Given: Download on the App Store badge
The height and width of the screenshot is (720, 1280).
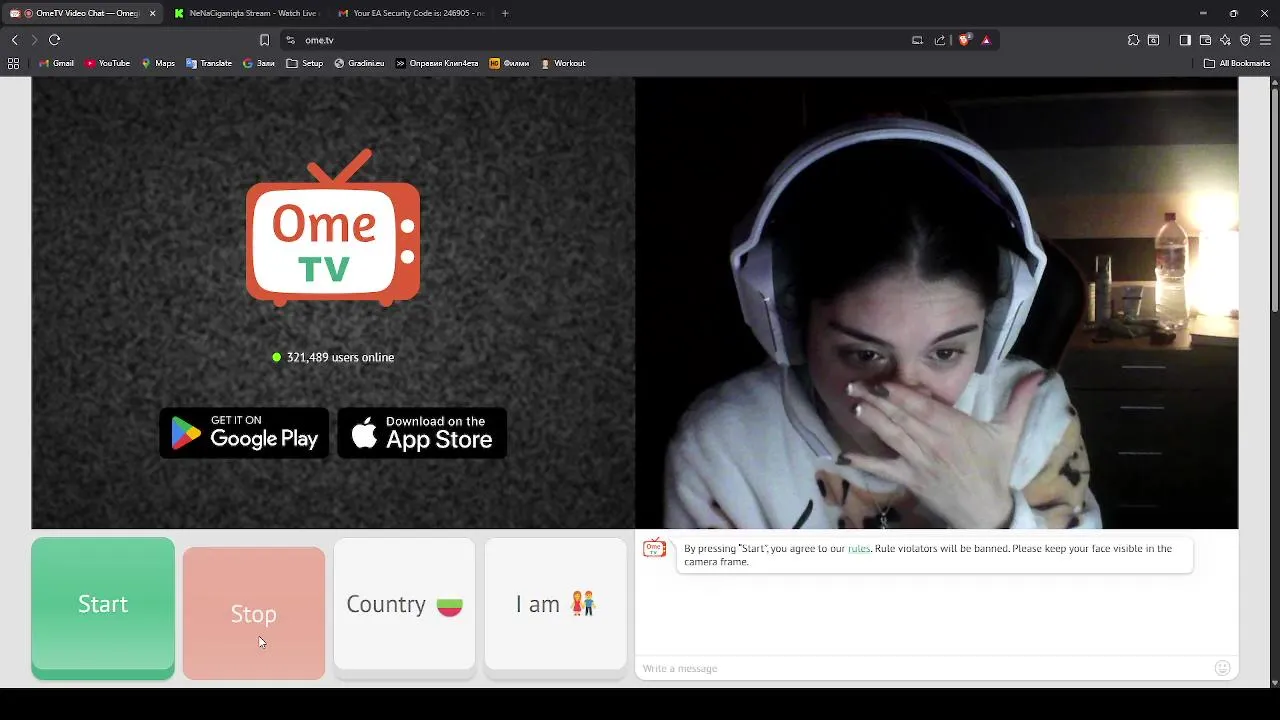Looking at the screenshot, I should coord(422,433).
